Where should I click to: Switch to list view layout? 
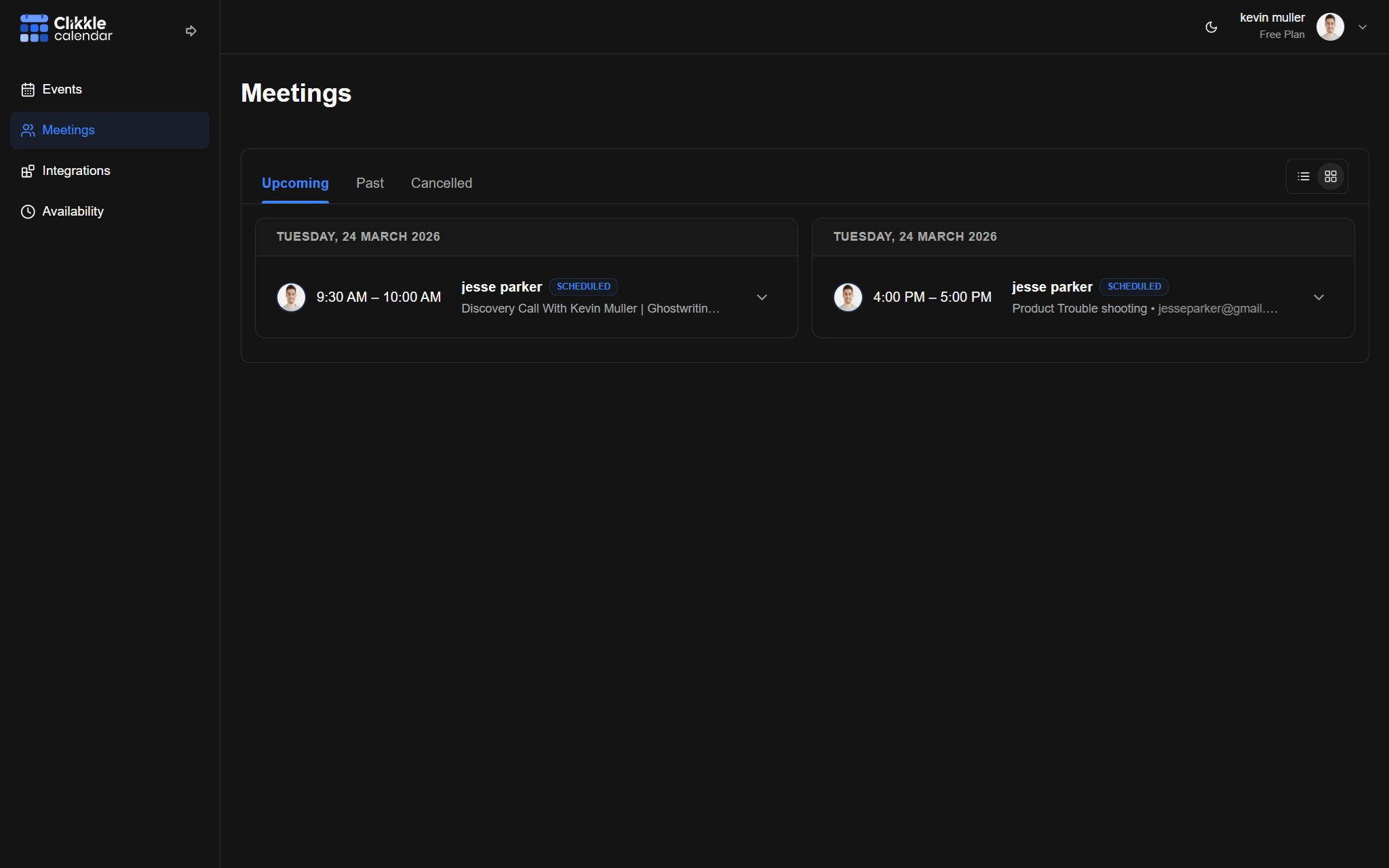(1303, 176)
